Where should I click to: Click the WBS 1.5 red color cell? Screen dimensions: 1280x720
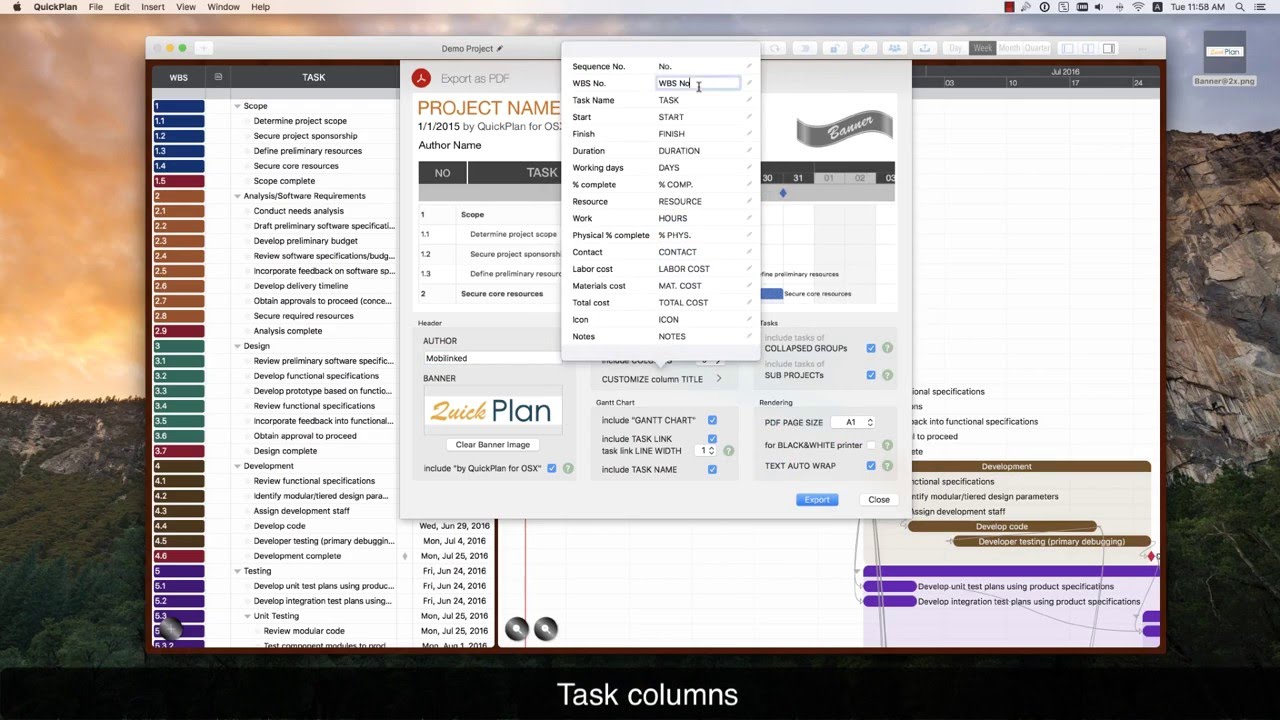[179, 181]
